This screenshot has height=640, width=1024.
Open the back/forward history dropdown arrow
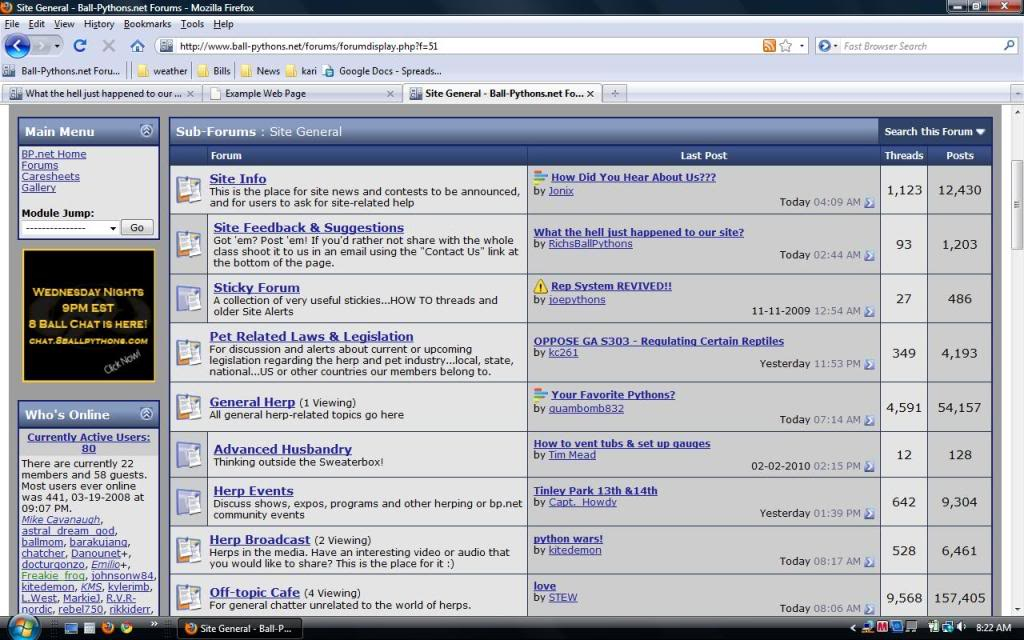[57, 46]
